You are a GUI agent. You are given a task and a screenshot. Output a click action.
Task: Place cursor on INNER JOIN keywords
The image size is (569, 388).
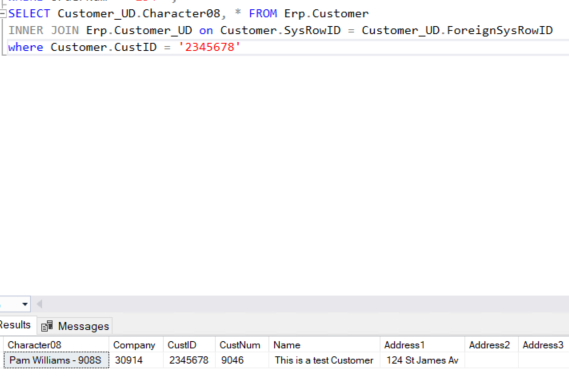(x=44, y=30)
